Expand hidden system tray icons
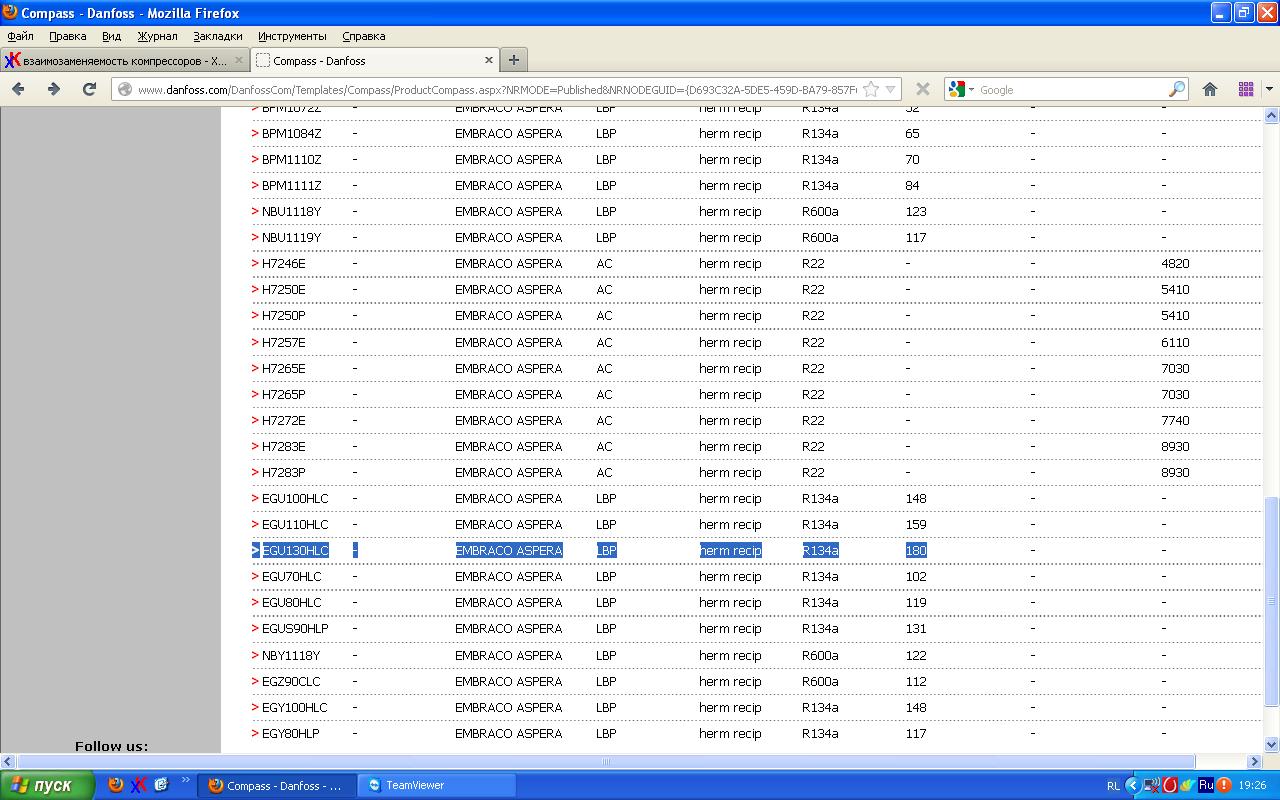Image resolution: width=1280 pixels, height=800 pixels. tap(1132, 785)
